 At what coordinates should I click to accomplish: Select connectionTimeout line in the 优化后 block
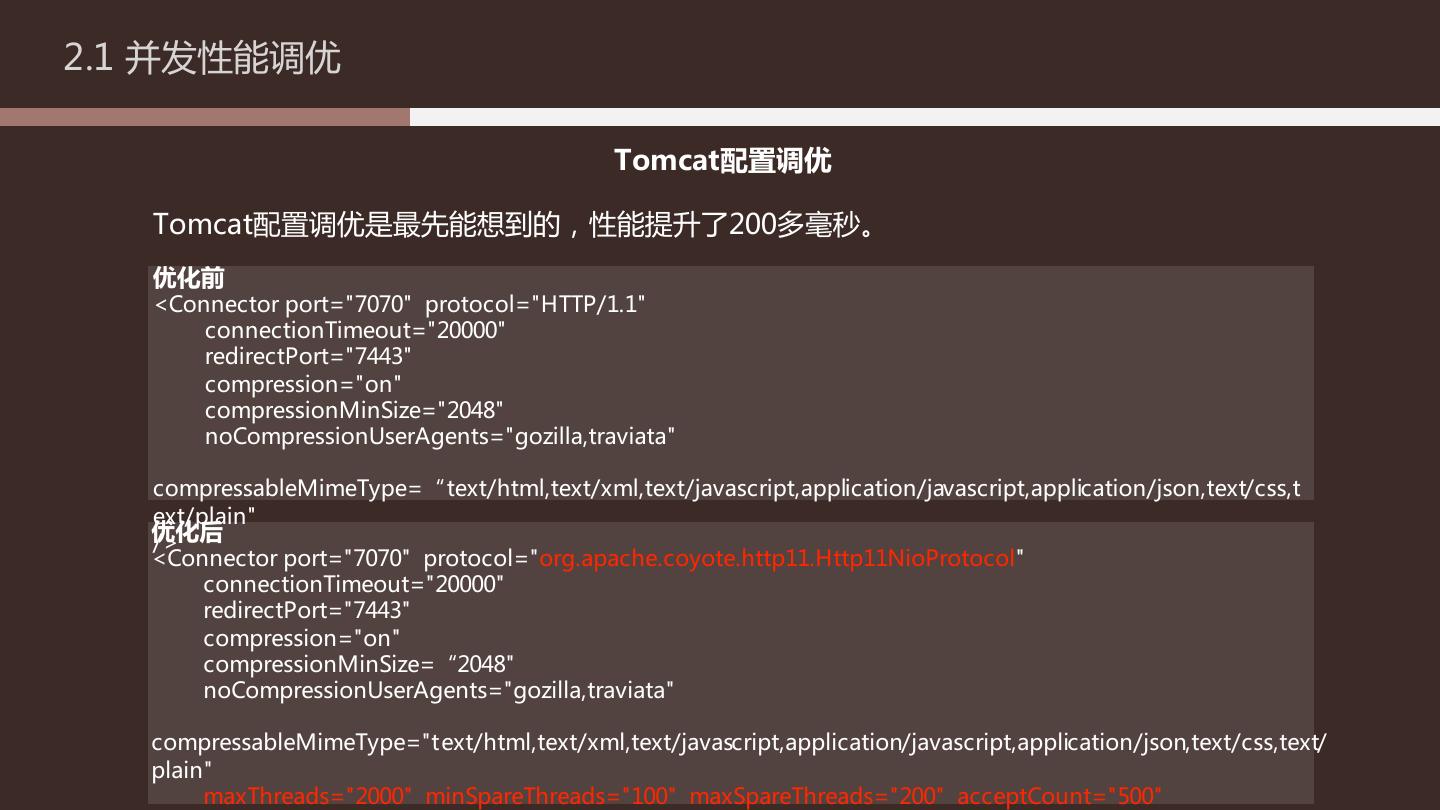[x=354, y=584]
